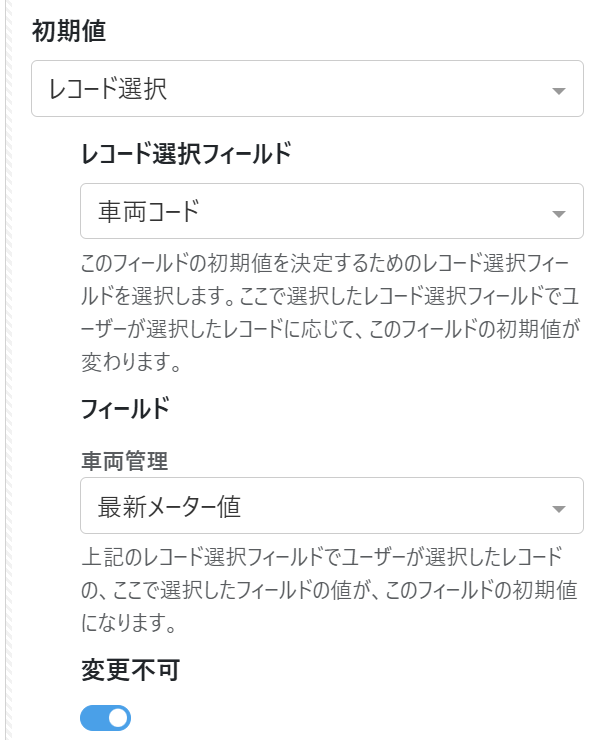
Task: Click the white knob of the blue toggle
Action: pos(118,717)
